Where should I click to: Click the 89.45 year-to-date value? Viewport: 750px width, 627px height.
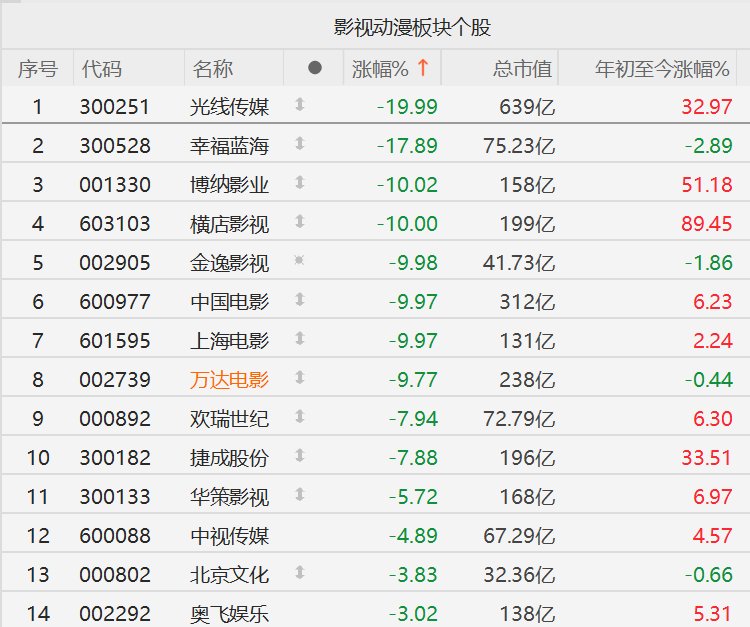point(706,224)
